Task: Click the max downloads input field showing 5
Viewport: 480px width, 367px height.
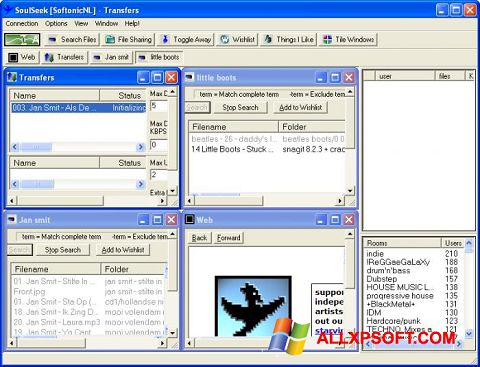Action: pos(159,106)
